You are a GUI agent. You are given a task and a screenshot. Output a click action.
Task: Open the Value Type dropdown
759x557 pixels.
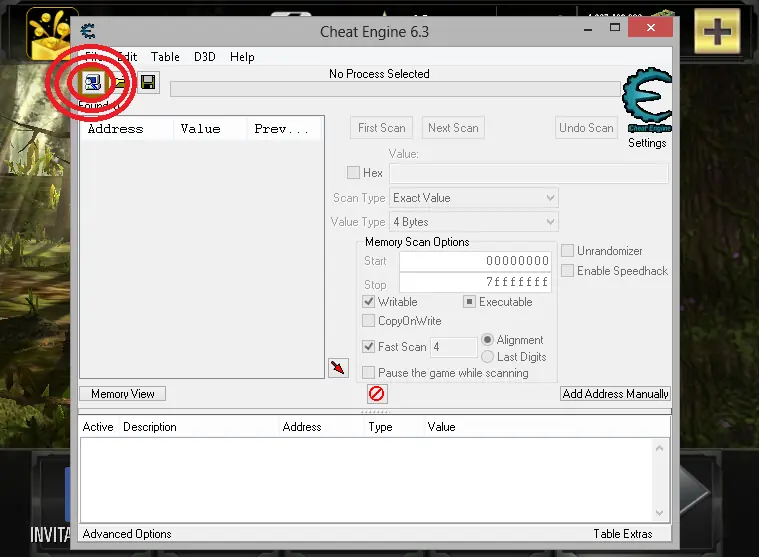[x=473, y=222]
